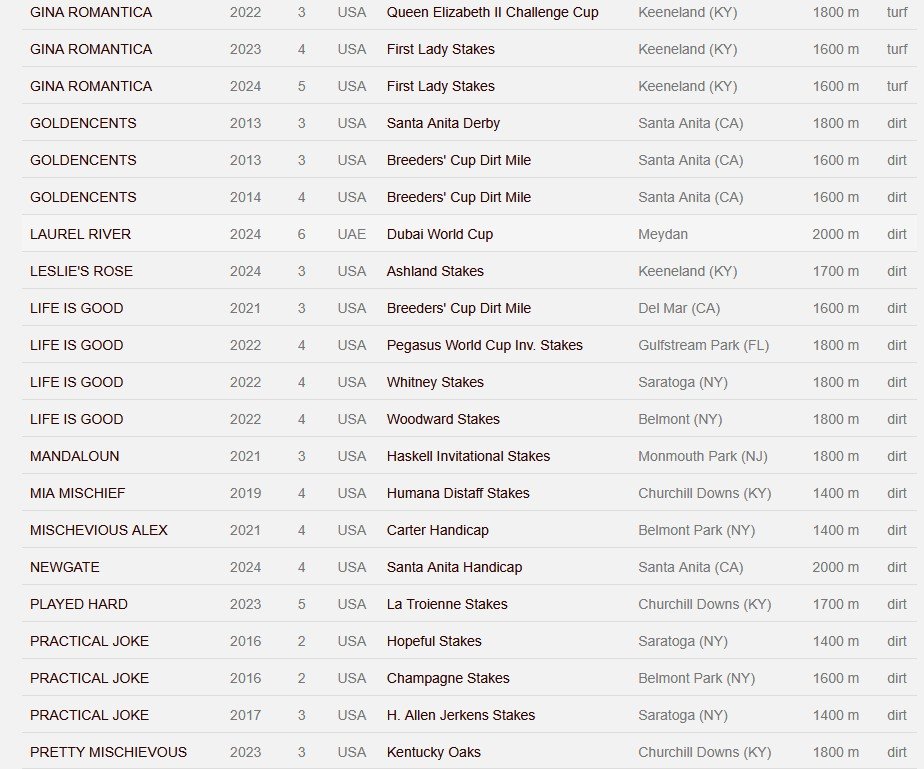The height and width of the screenshot is (769, 924).
Task: Click the Dubai World Cup race
Action: [440, 235]
